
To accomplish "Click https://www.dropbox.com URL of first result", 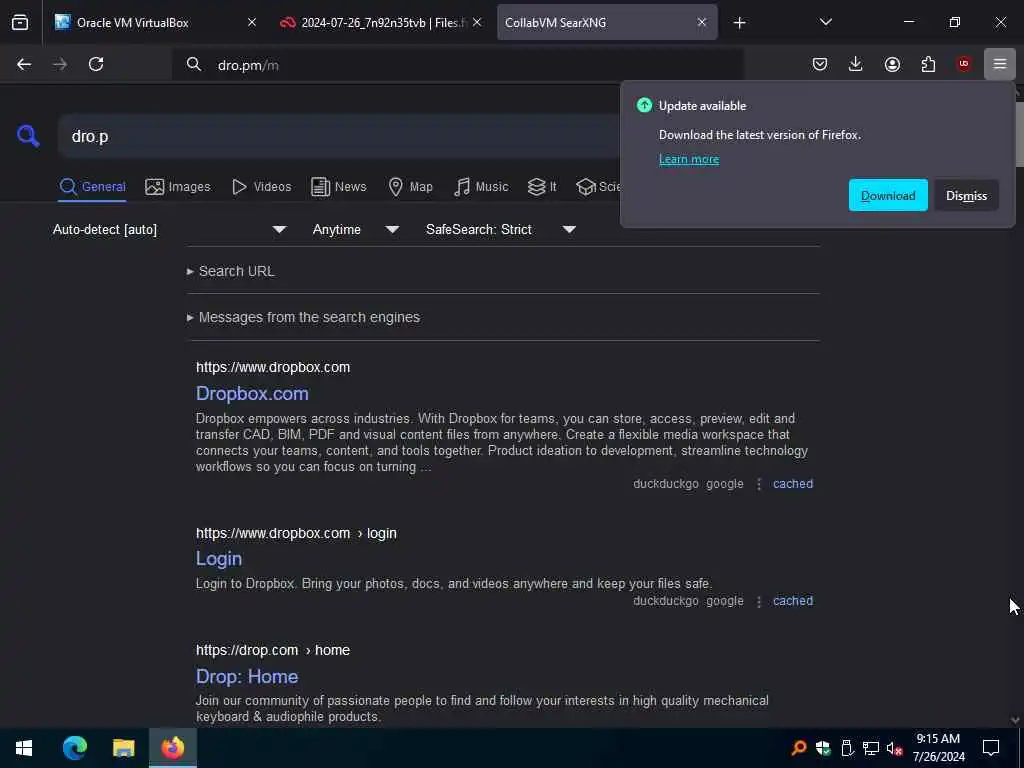I will coord(273,367).
